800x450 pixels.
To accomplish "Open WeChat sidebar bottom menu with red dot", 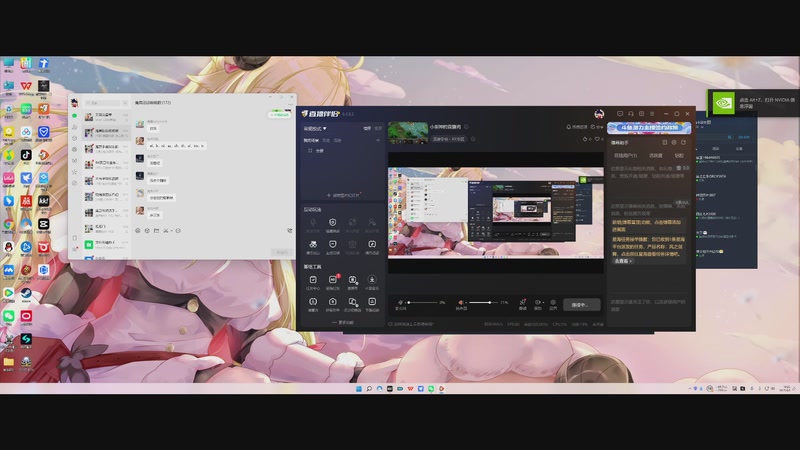I will coord(75,249).
